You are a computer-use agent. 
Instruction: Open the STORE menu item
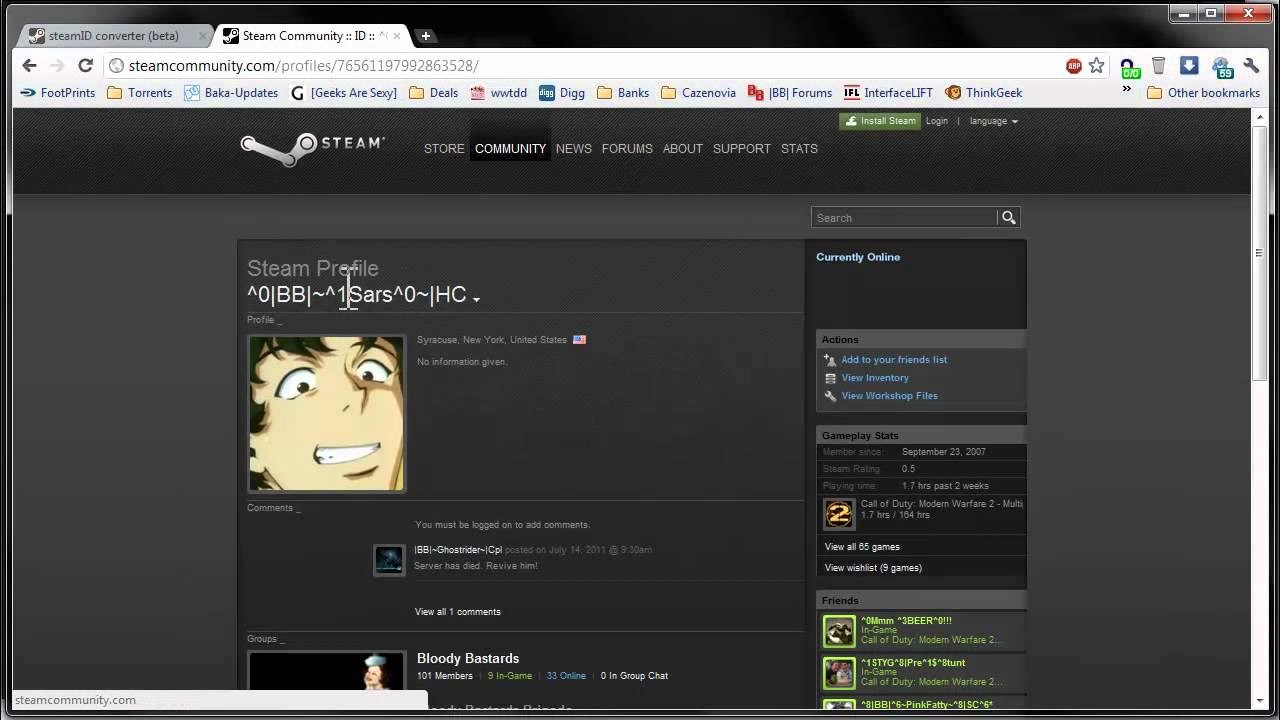click(444, 149)
